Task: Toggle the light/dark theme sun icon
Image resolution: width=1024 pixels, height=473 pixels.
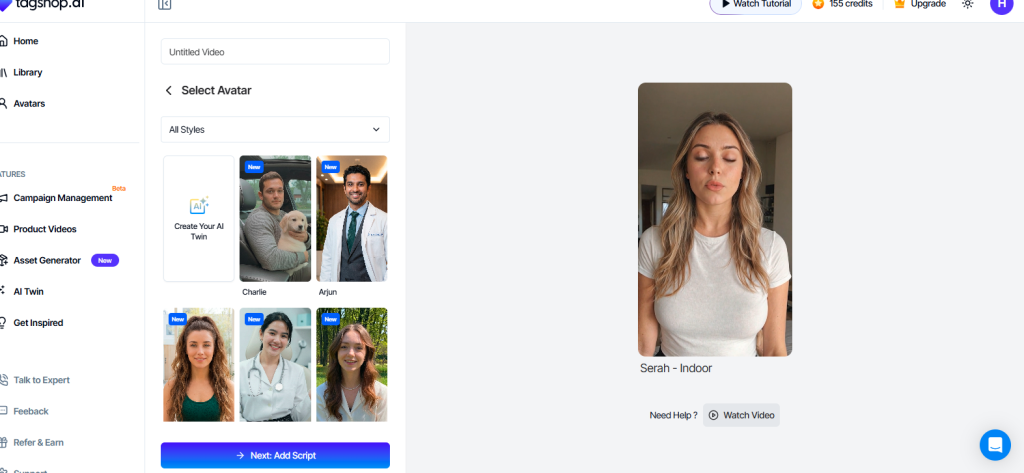Action: point(968,4)
